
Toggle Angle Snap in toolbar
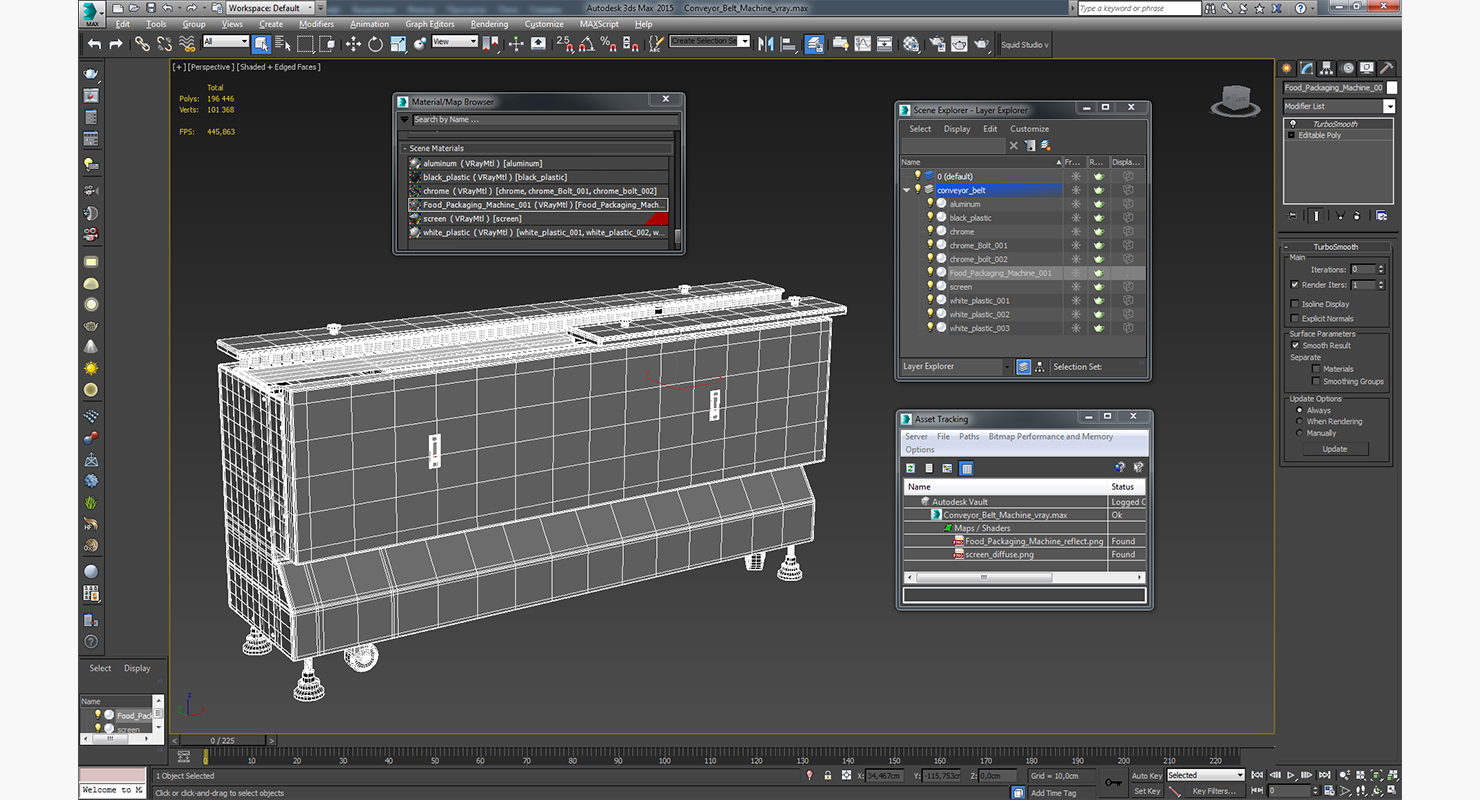click(587, 43)
